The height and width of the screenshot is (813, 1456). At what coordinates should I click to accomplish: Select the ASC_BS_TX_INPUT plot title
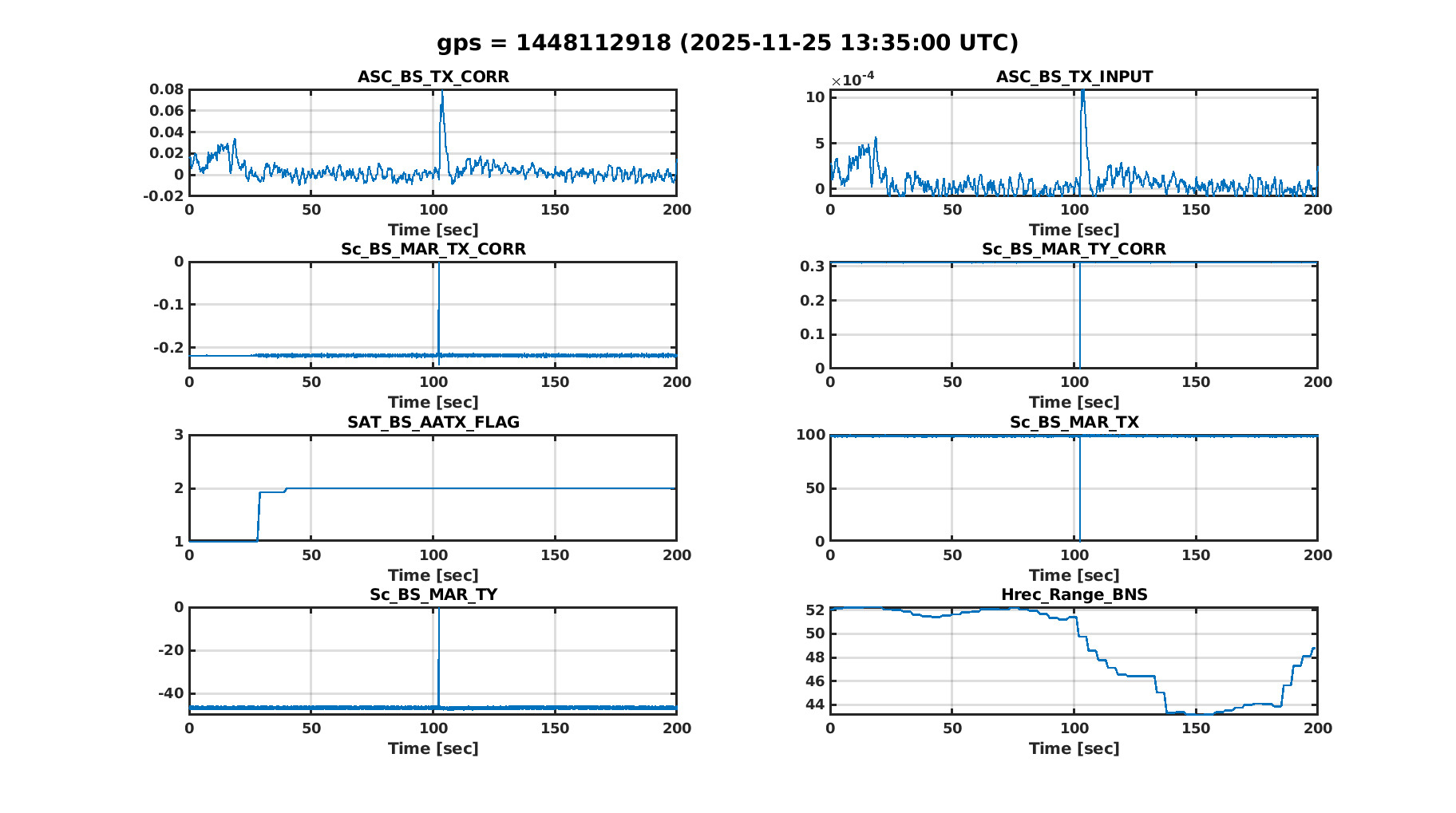[x=1074, y=77]
